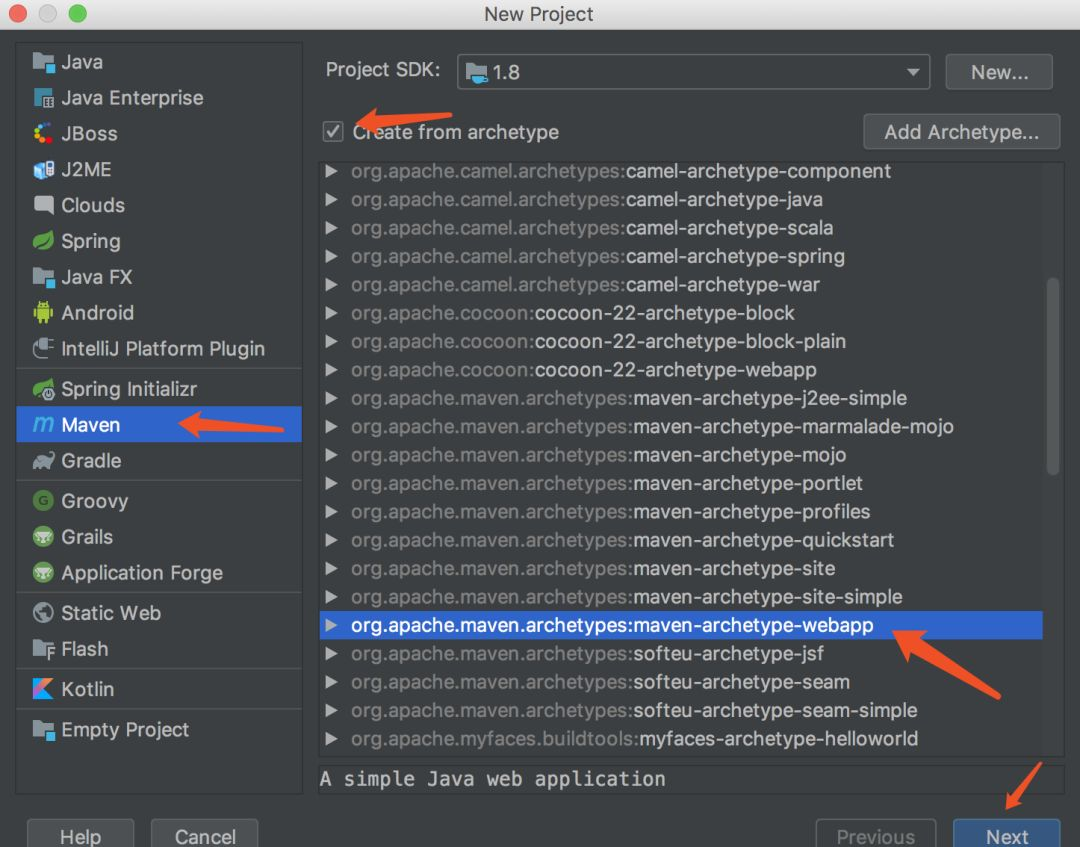Click the window title New Project
Viewport: 1080px width, 847px height.
(x=539, y=14)
